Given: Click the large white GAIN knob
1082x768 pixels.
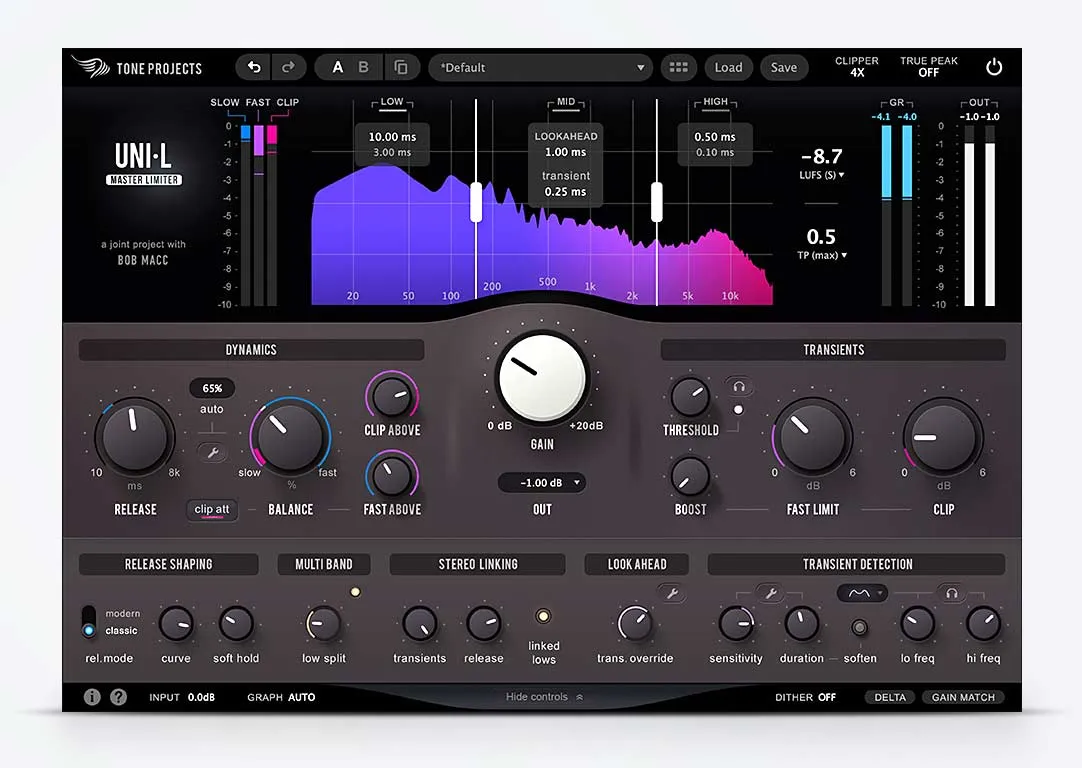Looking at the screenshot, I should click(x=542, y=377).
